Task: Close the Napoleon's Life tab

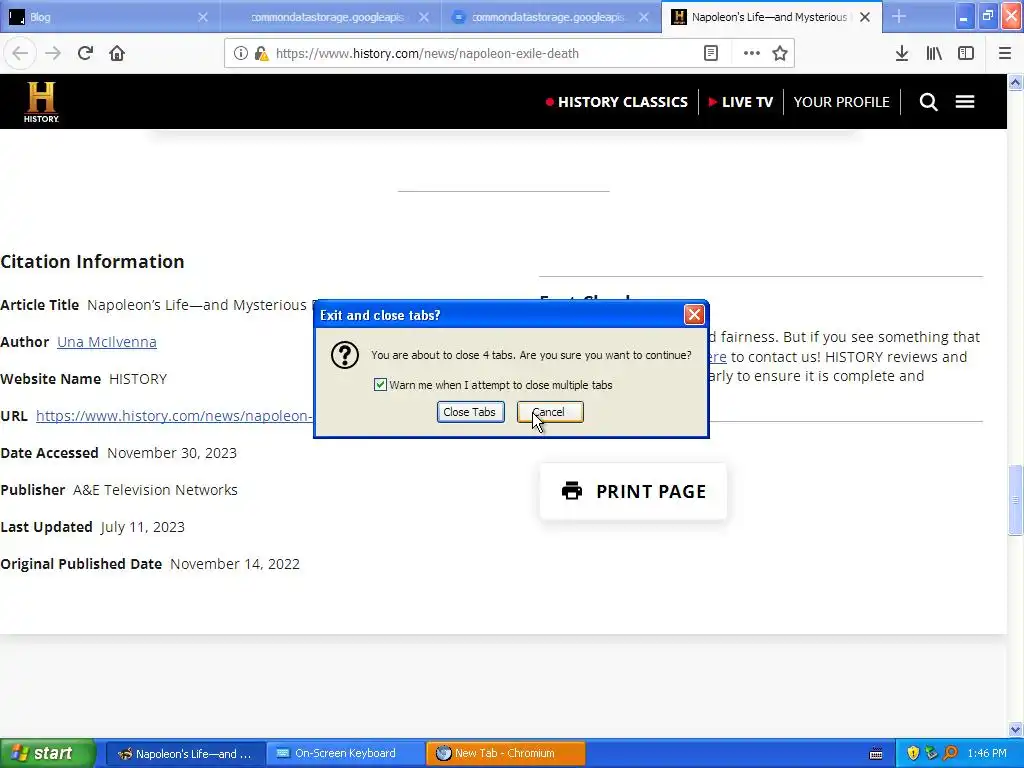Action: click(x=865, y=17)
